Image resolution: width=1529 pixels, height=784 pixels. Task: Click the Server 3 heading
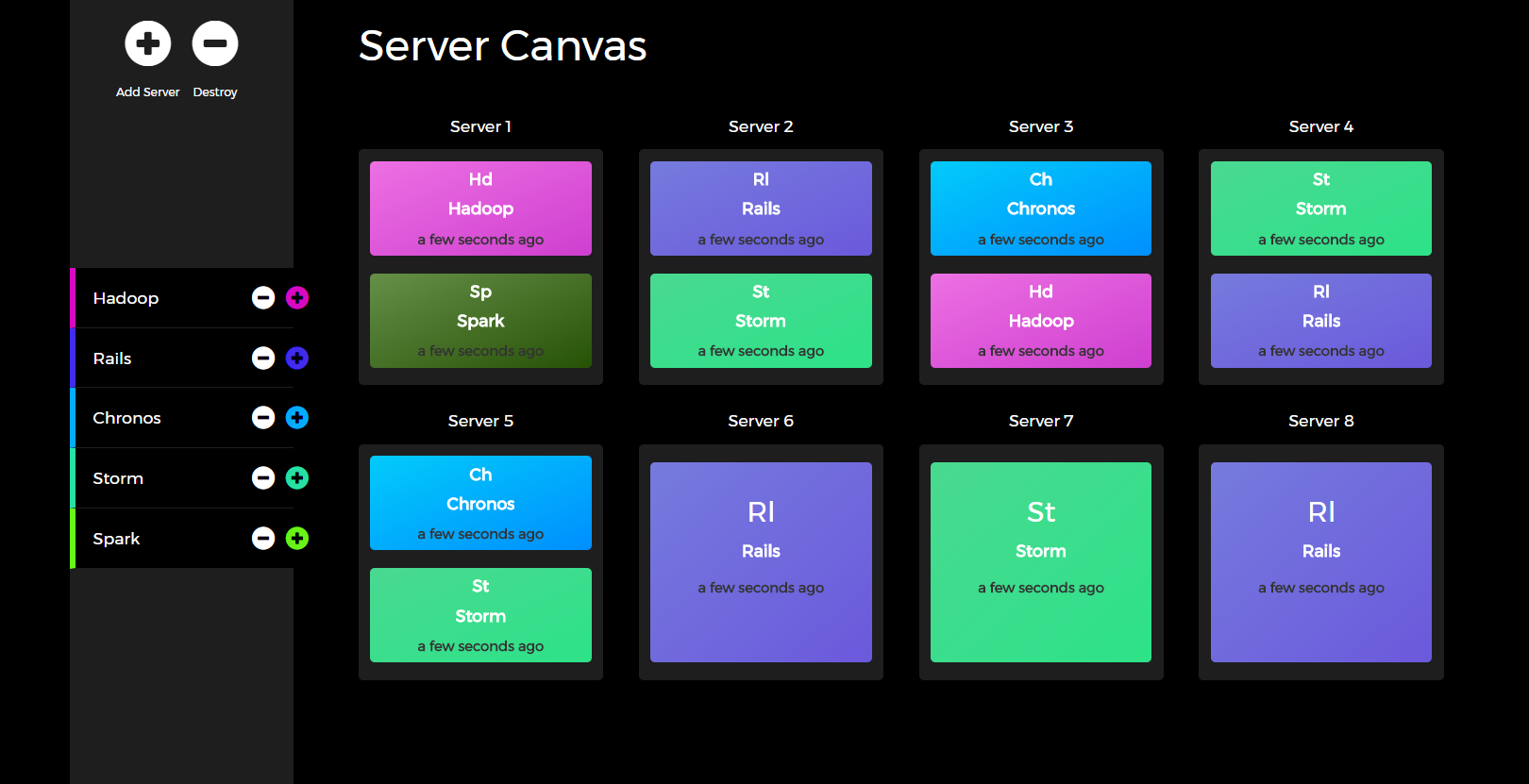(1041, 126)
